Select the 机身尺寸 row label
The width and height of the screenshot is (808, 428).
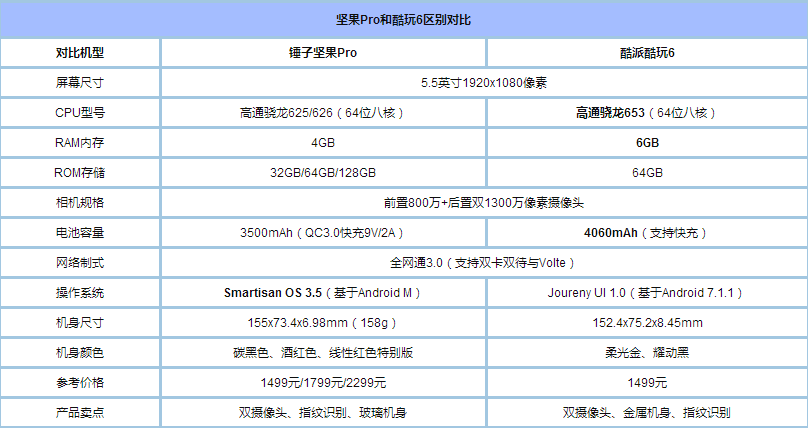point(80,322)
